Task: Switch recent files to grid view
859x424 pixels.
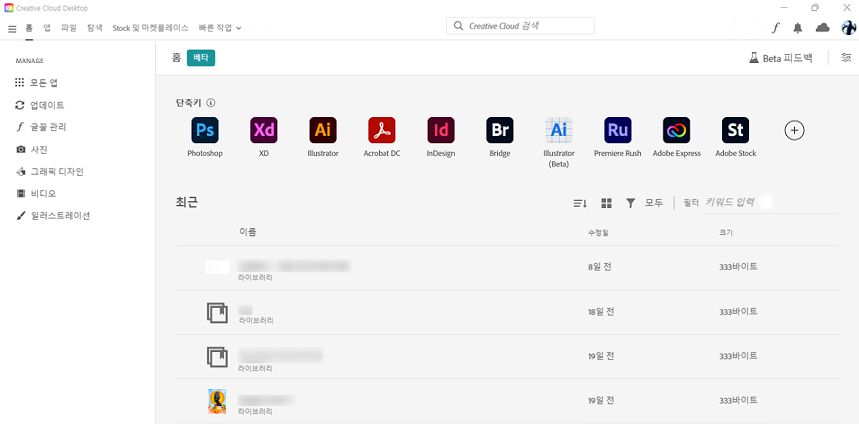Action: pos(606,203)
